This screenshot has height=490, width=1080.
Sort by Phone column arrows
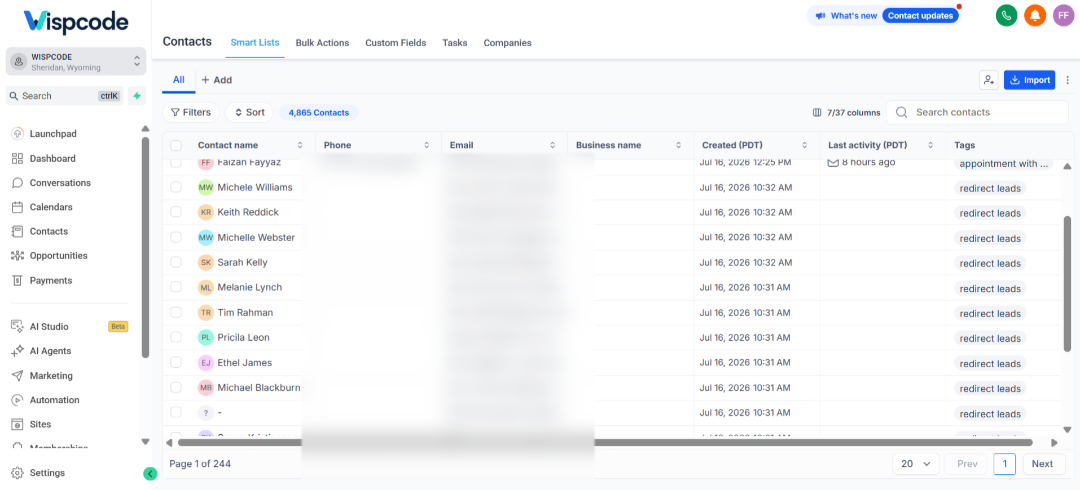pyautogui.click(x=426, y=145)
